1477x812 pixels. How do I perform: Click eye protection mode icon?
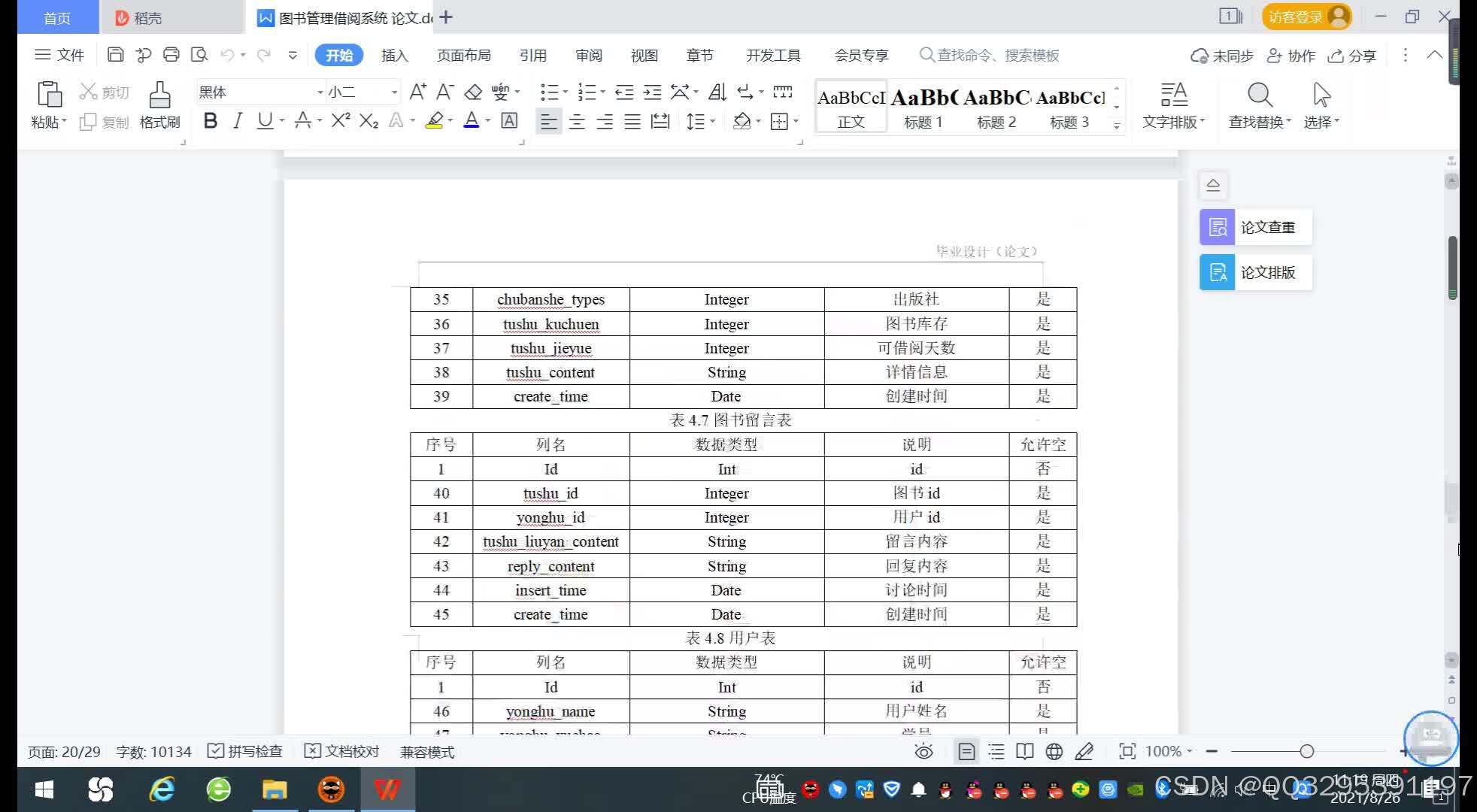click(924, 751)
